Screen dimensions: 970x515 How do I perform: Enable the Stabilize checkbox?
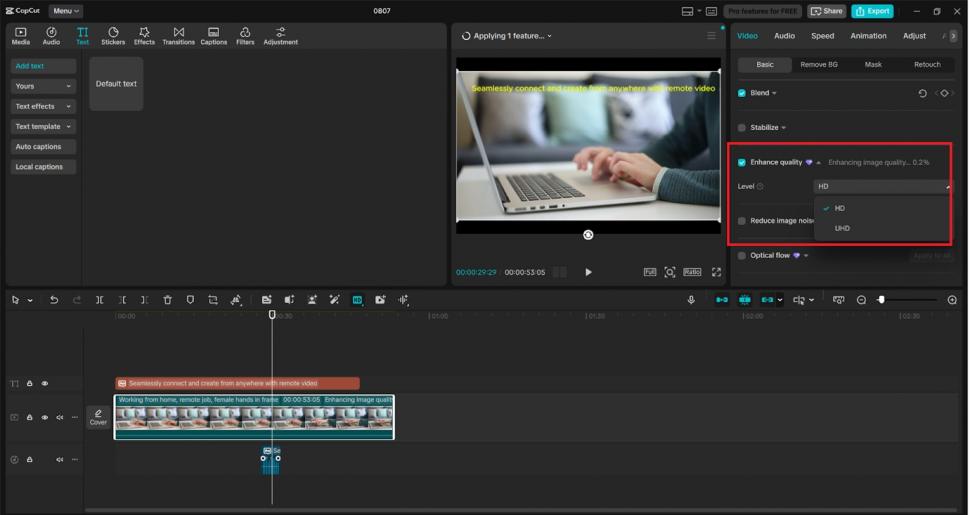(741, 128)
